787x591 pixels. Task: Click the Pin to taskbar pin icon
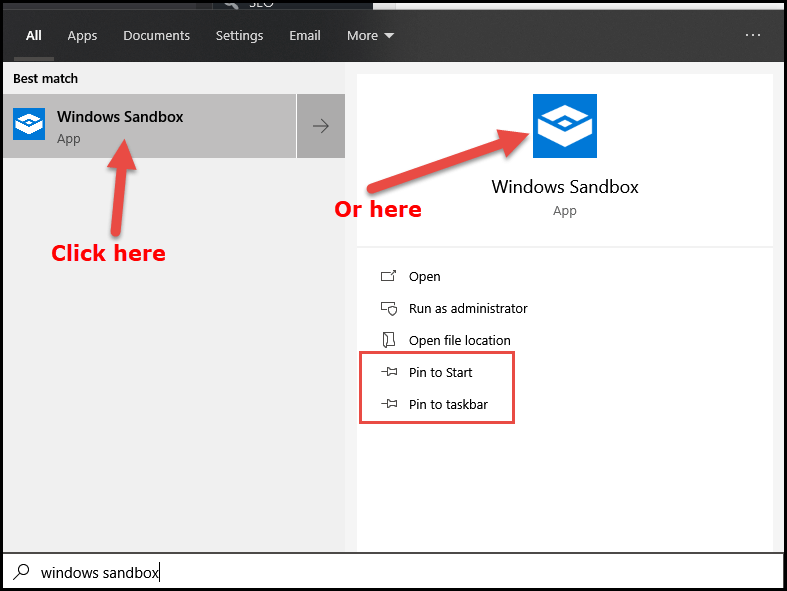tap(389, 404)
